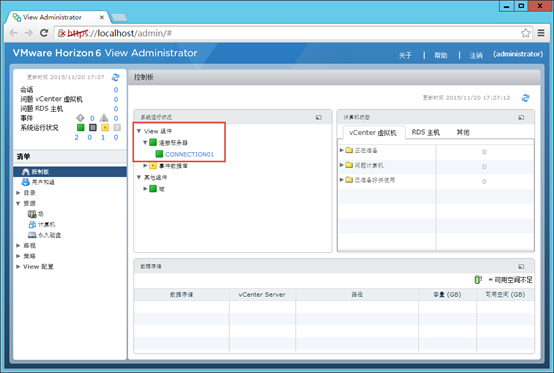The width and height of the screenshot is (554, 373).
Task: Refresh the left sidebar status summary
Action: [x=116, y=77]
